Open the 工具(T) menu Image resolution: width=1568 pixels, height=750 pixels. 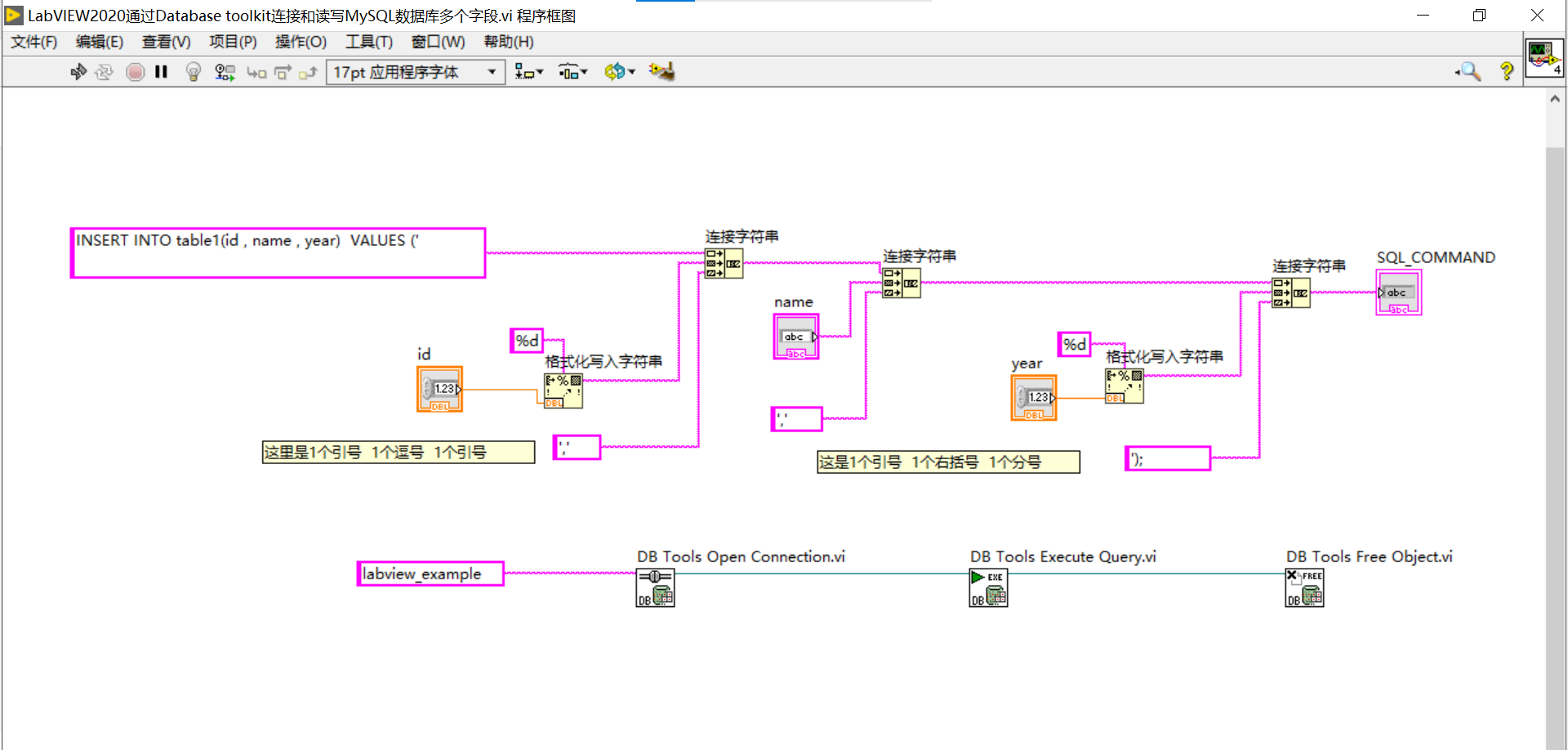click(x=368, y=42)
